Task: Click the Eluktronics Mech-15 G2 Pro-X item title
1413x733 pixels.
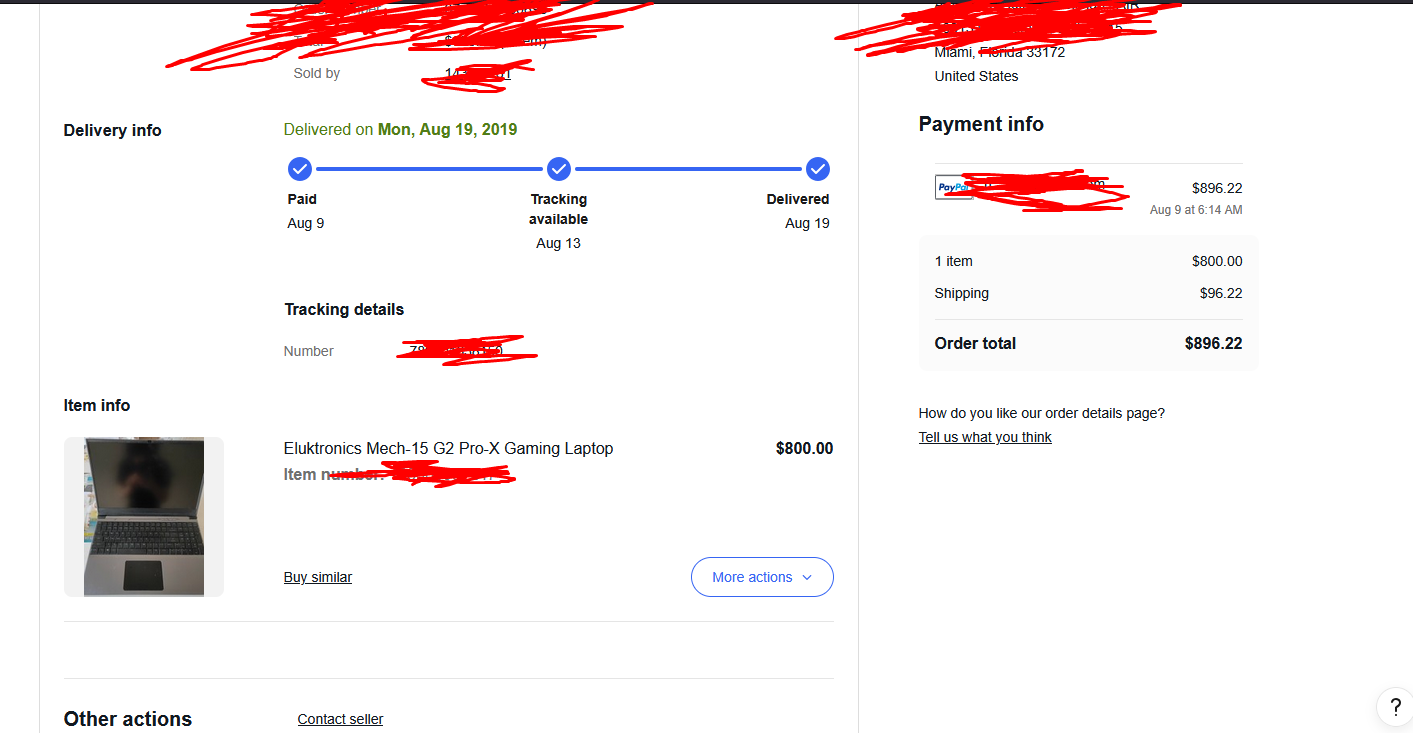Action: click(448, 449)
